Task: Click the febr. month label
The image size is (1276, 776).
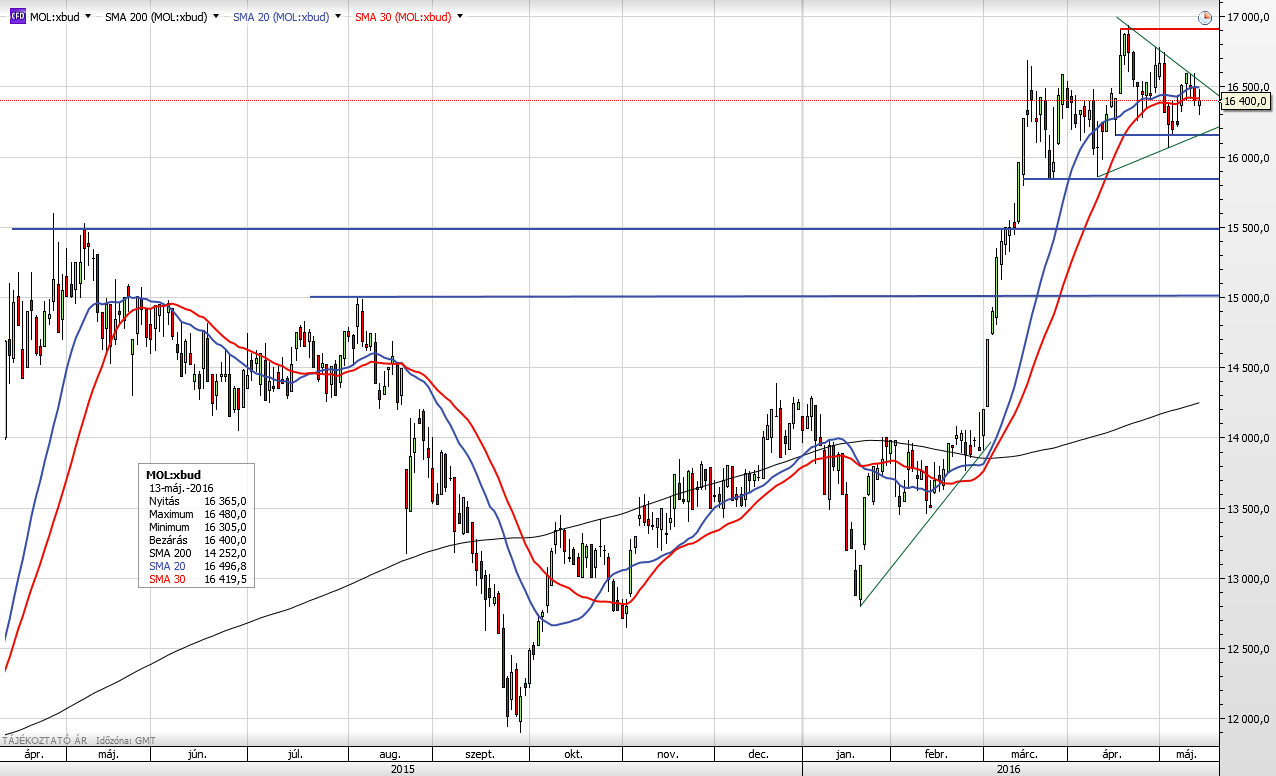Action: tap(937, 754)
